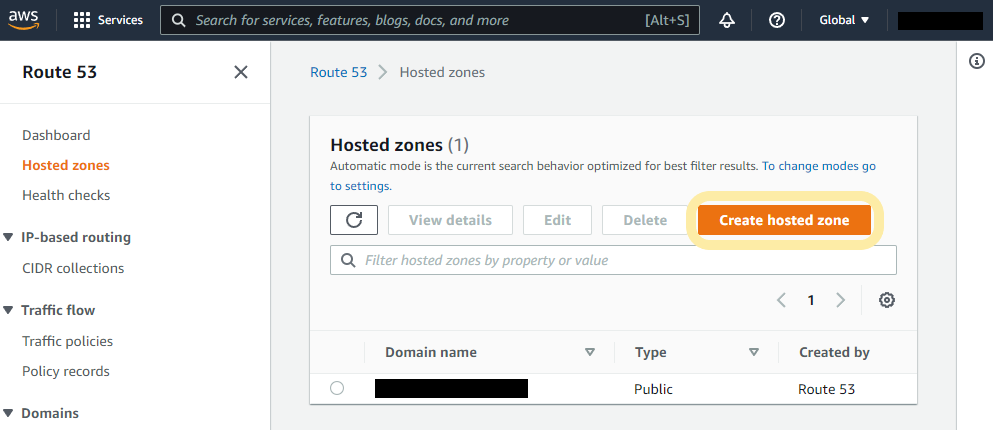Open Health checks in the sidebar
This screenshot has width=993, height=430.
point(66,195)
